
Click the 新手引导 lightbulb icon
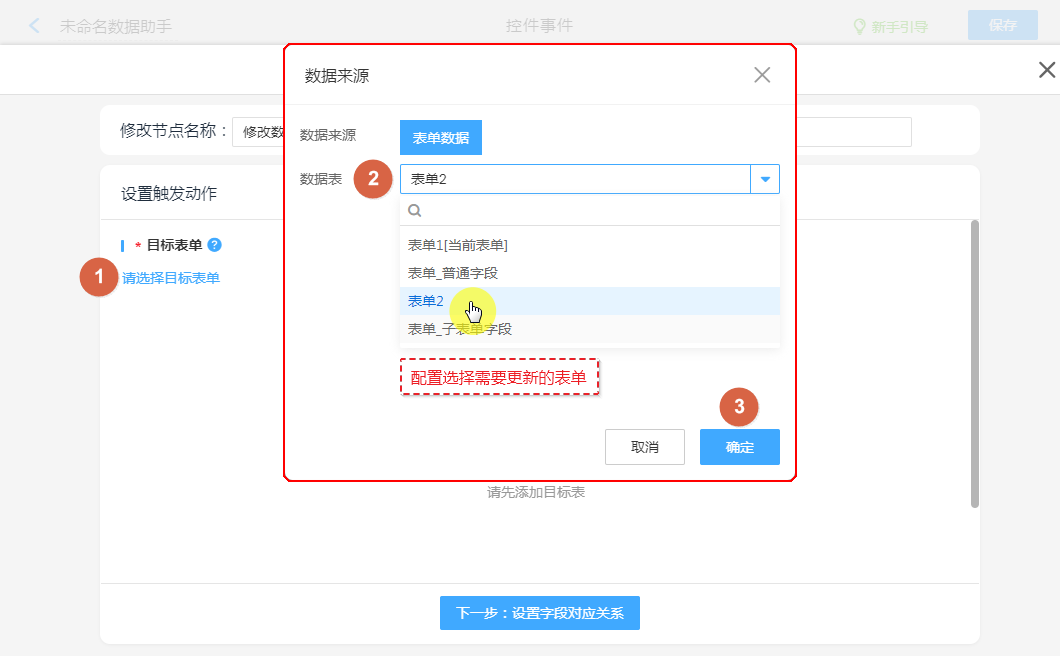click(859, 27)
